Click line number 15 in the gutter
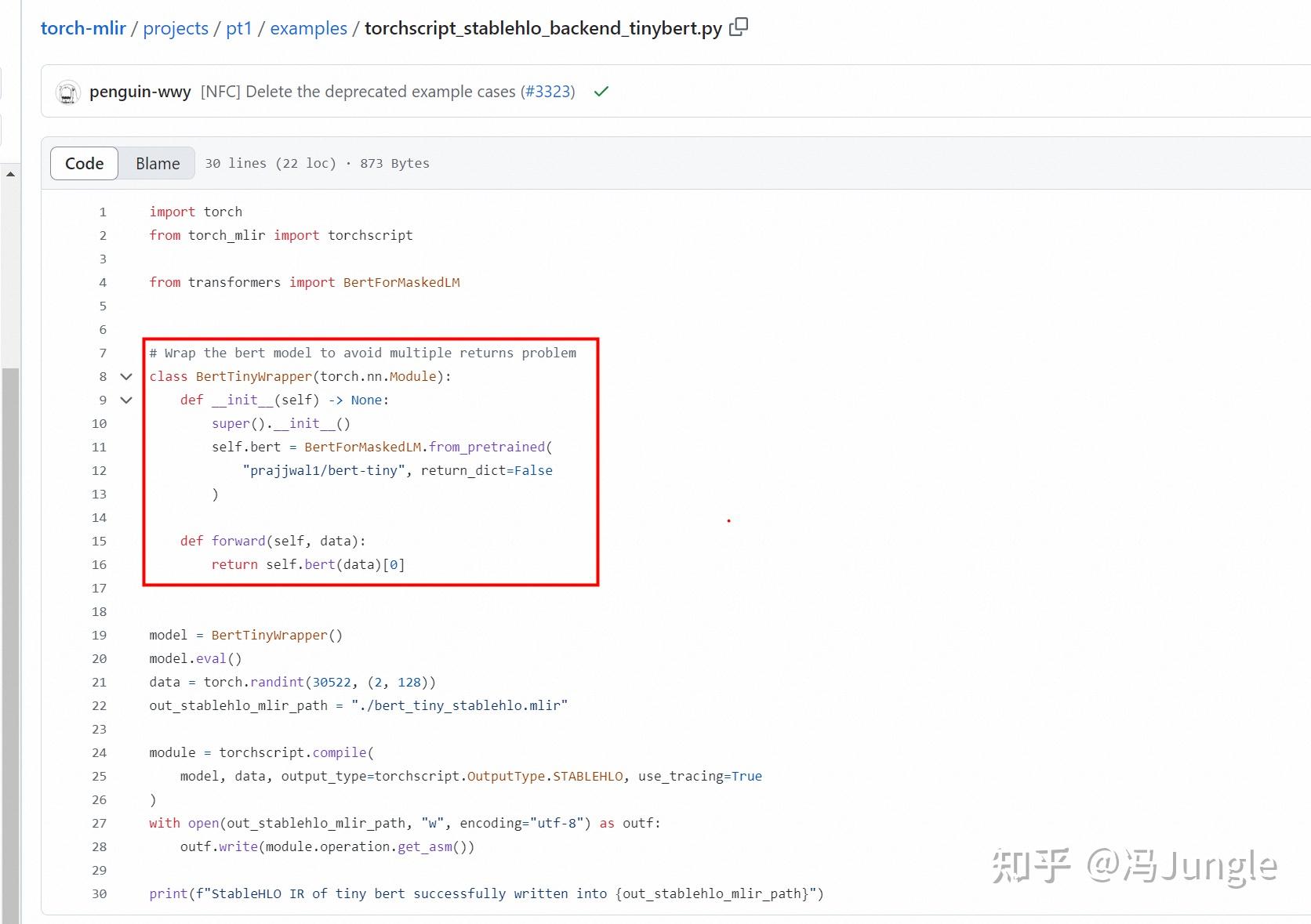 (99, 541)
